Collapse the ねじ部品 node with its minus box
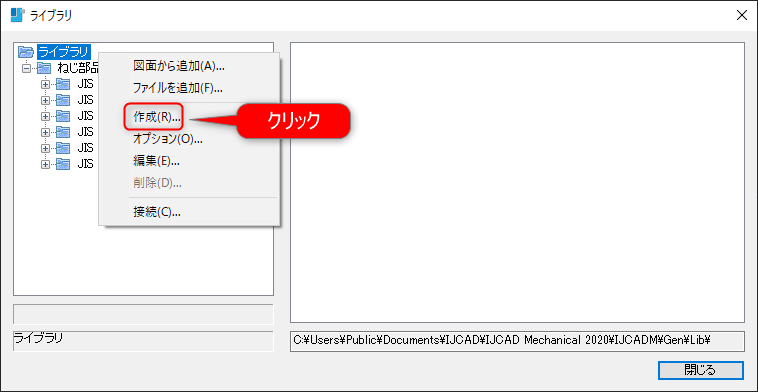The width and height of the screenshot is (758, 392). [x=27, y=68]
